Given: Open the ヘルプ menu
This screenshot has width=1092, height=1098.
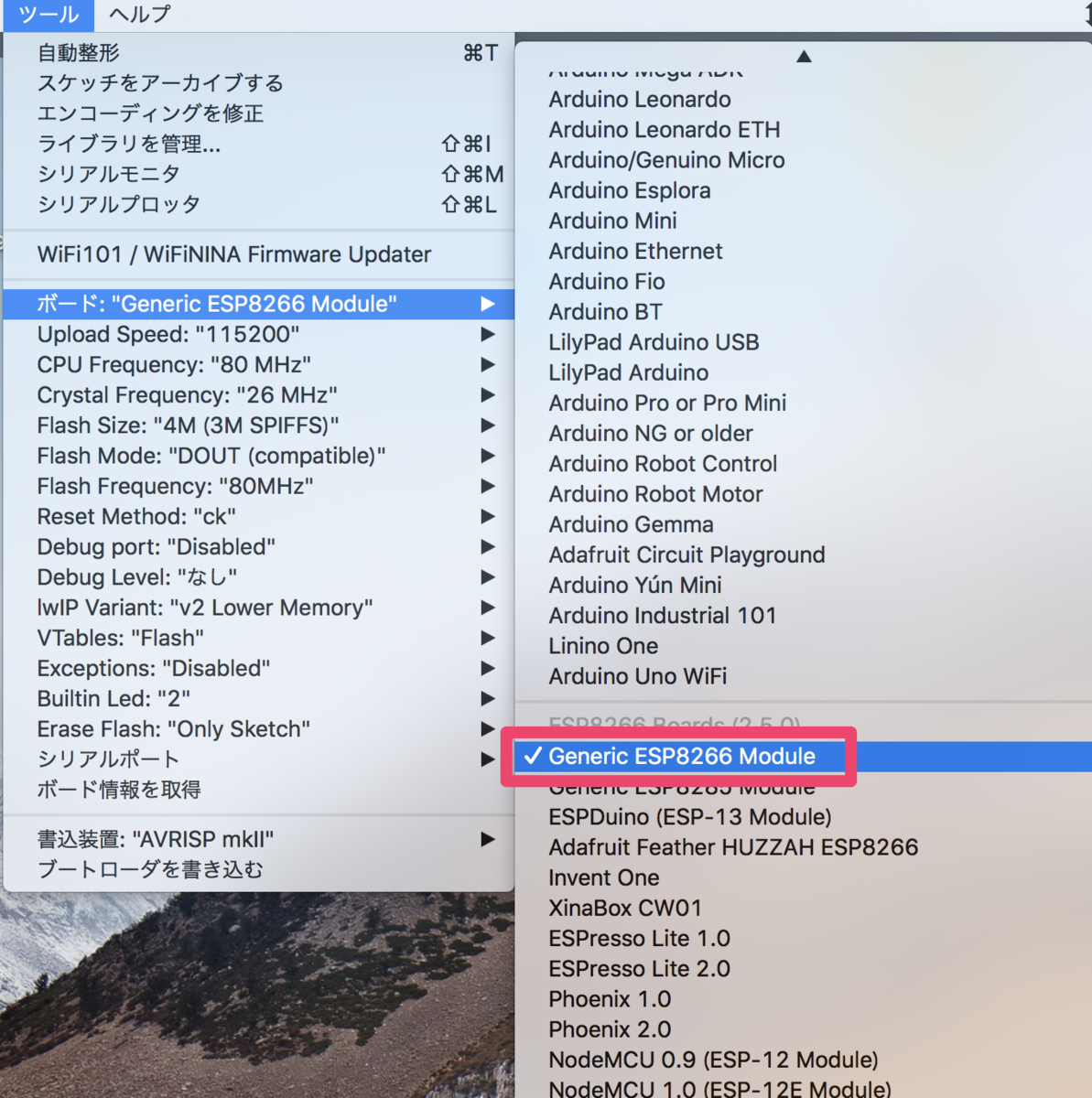Looking at the screenshot, I should coord(139,15).
